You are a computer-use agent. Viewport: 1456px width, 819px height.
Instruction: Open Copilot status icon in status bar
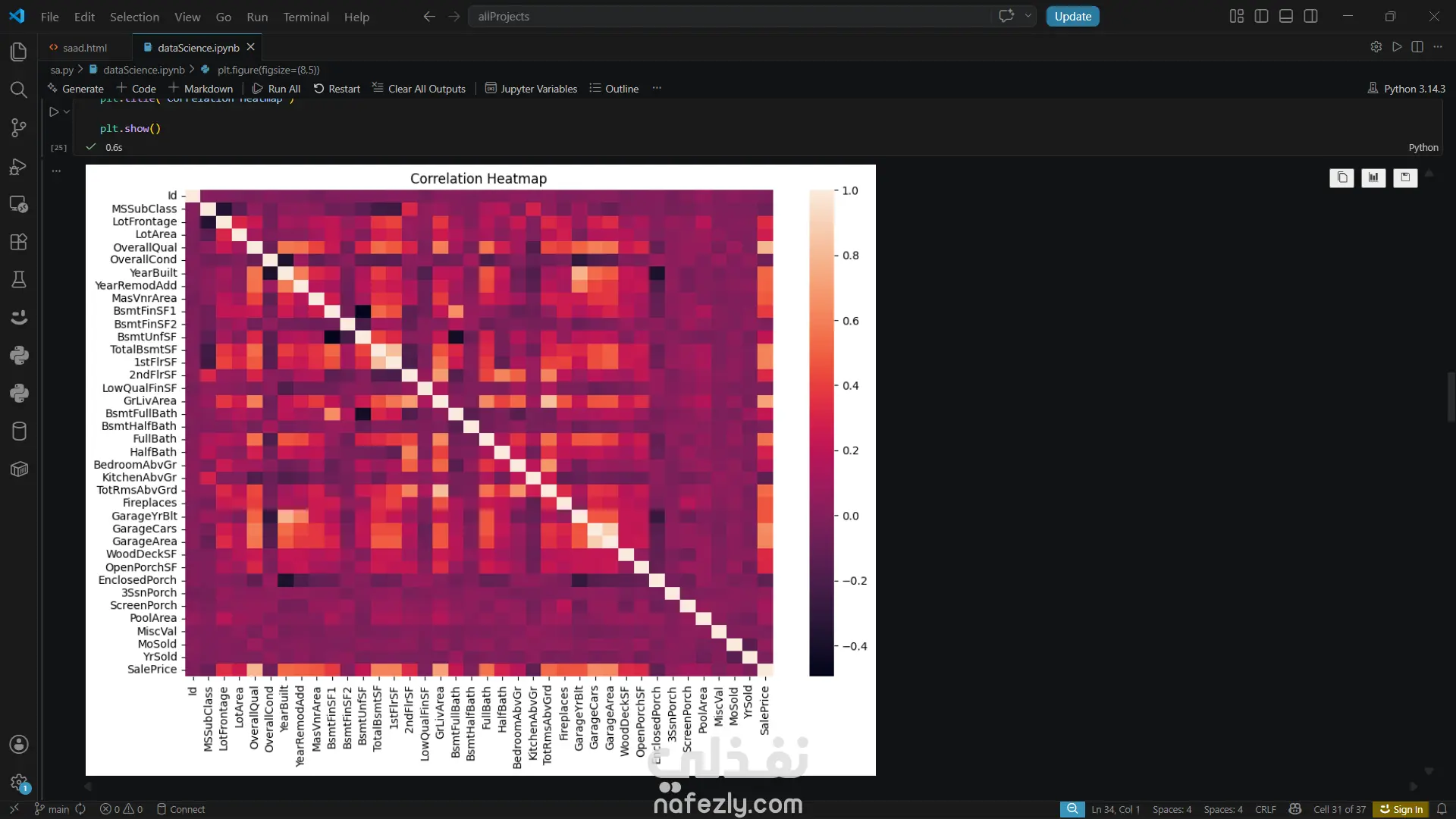pos(1295,809)
